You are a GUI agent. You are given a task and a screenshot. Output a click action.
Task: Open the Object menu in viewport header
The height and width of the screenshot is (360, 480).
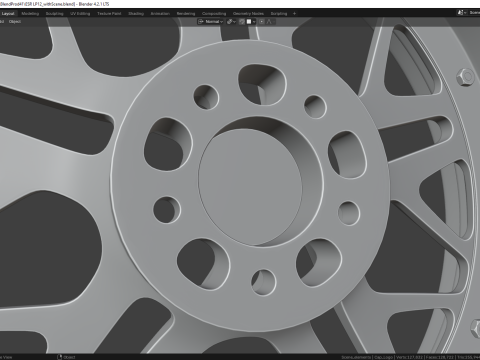click(x=15, y=22)
